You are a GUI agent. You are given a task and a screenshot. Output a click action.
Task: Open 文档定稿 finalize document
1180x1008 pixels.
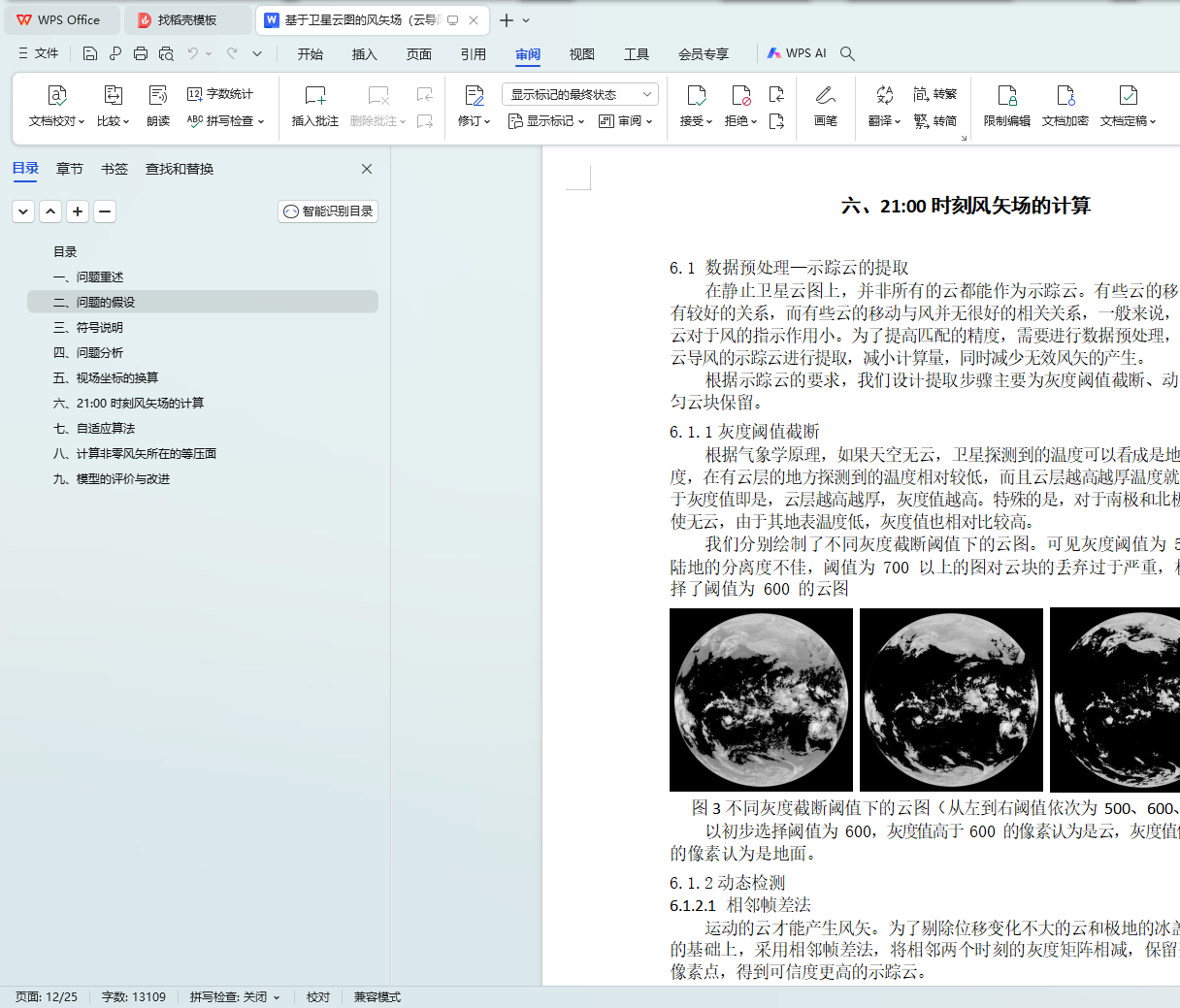tap(1128, 107)
